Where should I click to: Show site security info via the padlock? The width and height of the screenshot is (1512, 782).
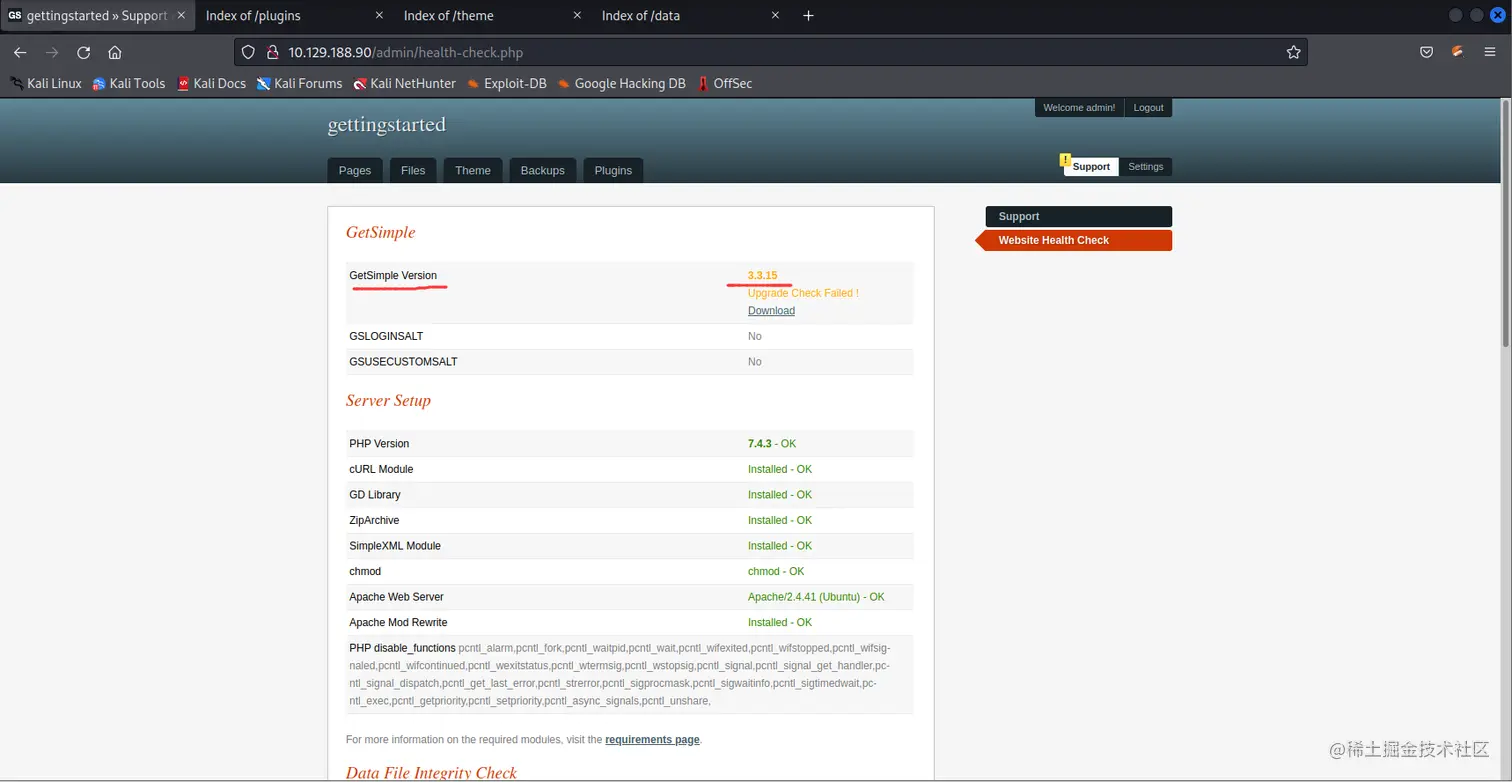pyautogui.click(x=270, y=52)
